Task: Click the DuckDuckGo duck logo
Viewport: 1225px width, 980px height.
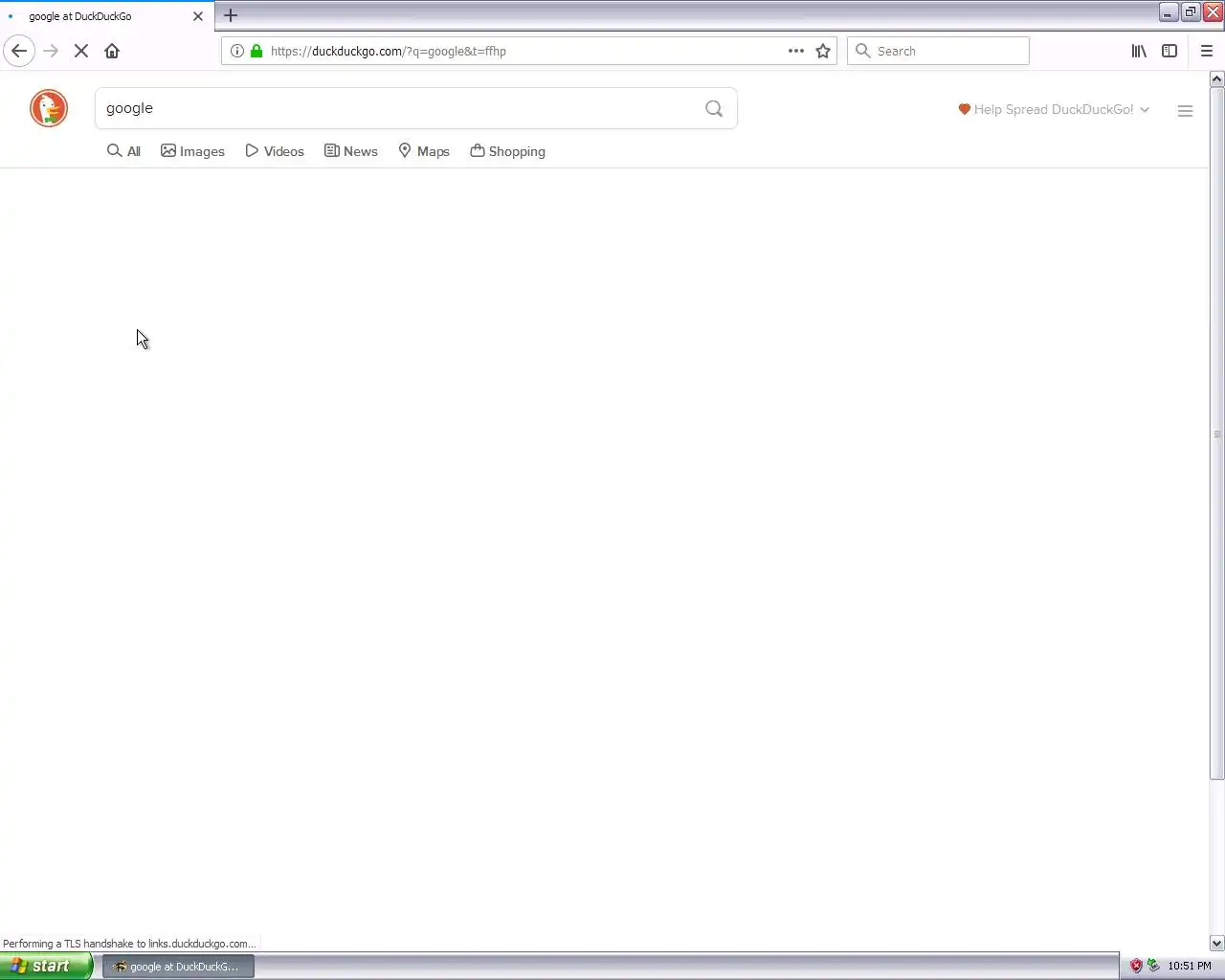Action: [x=49, y=108]
